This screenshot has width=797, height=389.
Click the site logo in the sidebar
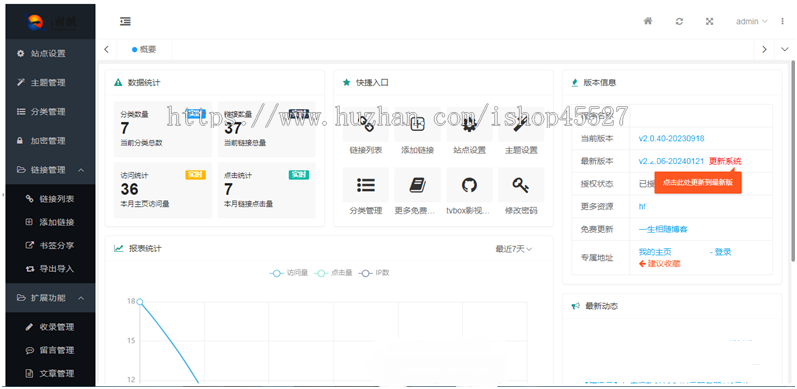coord(50,21)
